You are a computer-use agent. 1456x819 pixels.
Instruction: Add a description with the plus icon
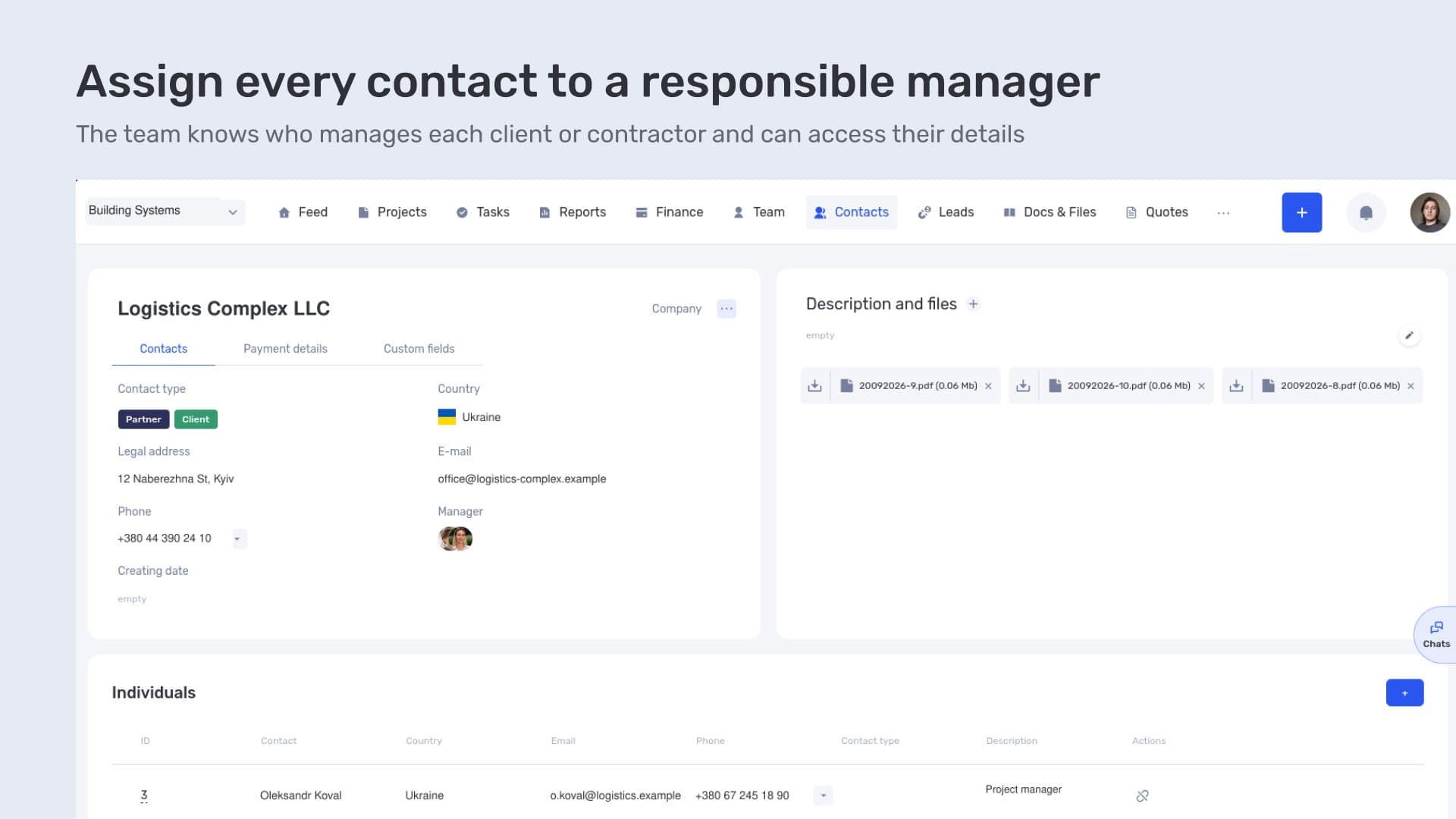(x=973, y=304)
